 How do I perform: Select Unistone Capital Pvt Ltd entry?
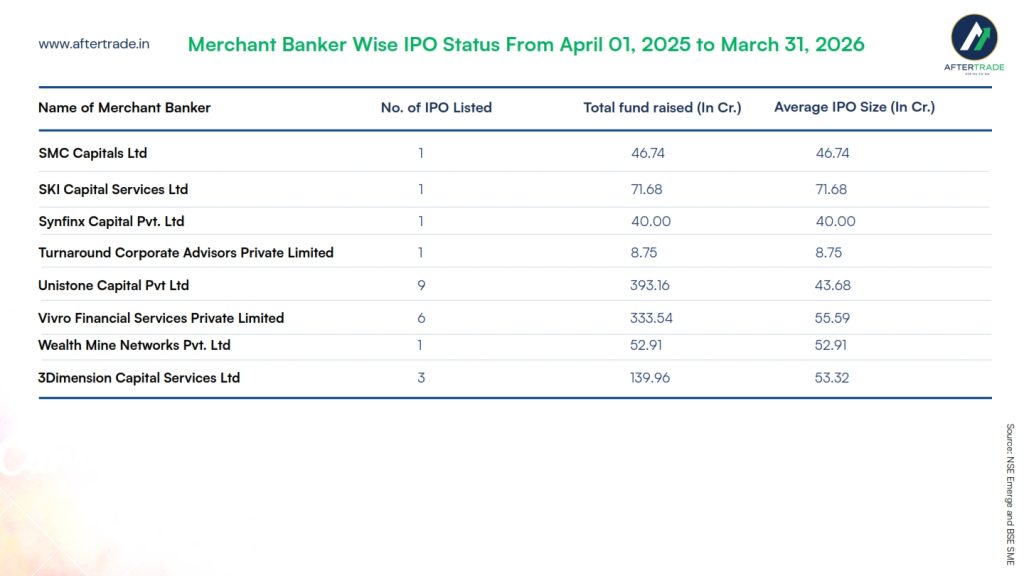(113, 285)
